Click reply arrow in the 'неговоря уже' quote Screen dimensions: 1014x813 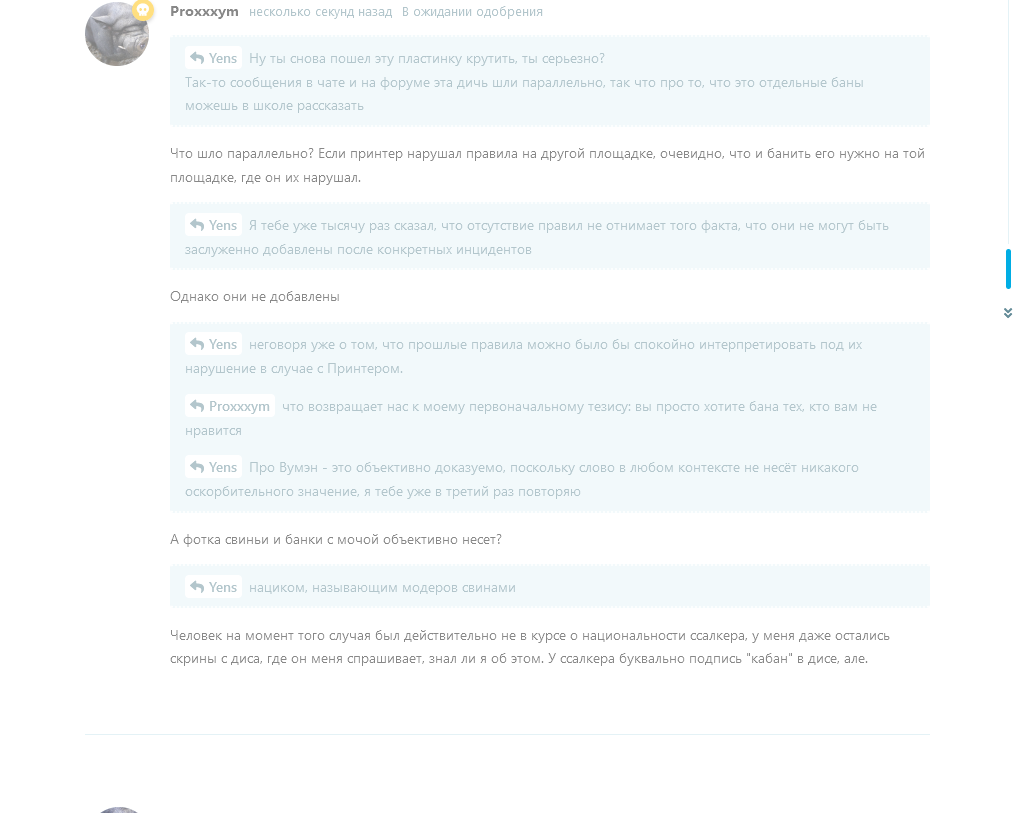[x=197, y=344]
